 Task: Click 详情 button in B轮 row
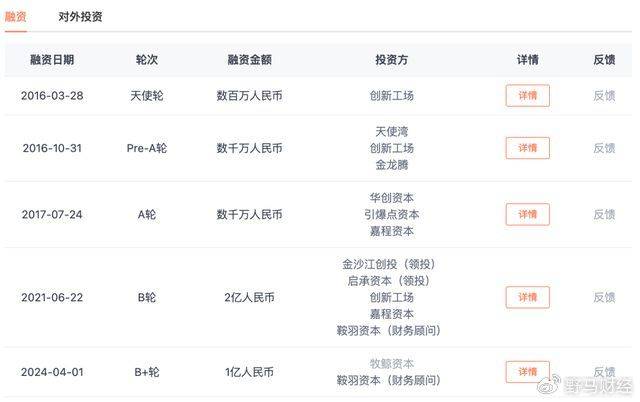click(x=527, y=297)
